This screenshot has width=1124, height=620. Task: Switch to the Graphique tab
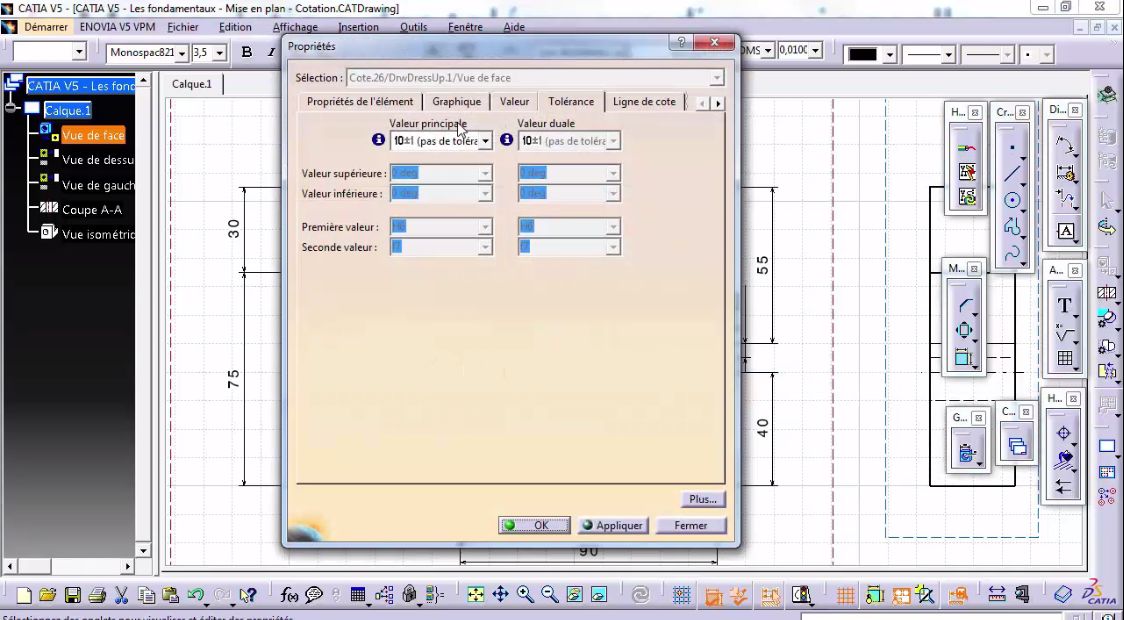(x=456, y=101)
